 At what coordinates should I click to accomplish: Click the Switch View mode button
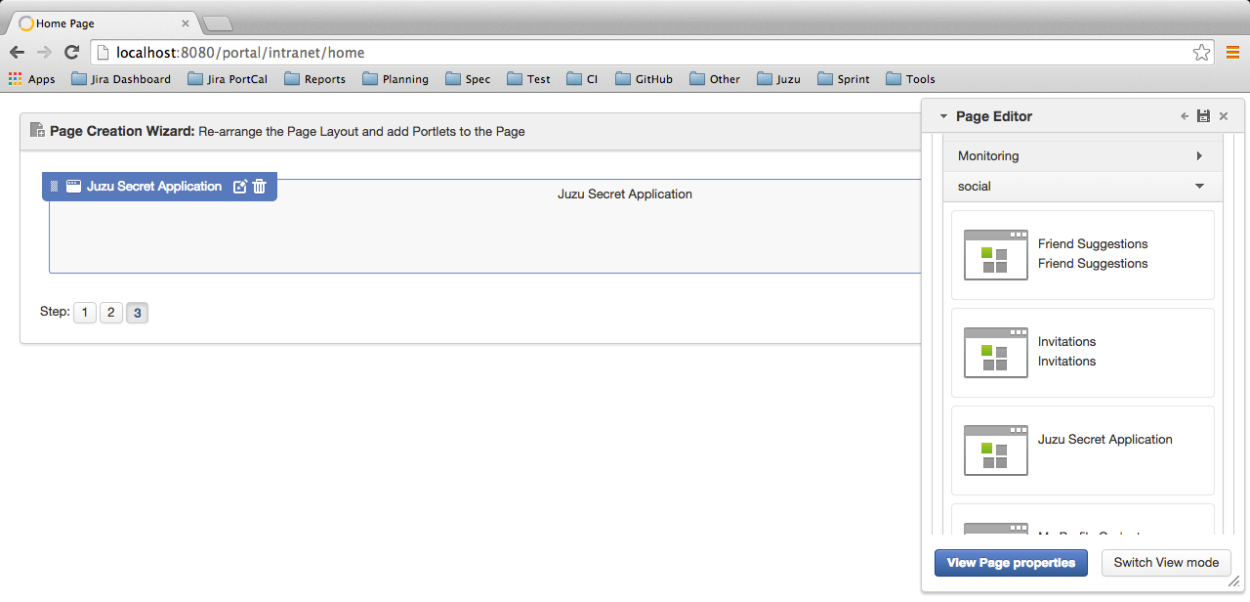click(1166, 563)
